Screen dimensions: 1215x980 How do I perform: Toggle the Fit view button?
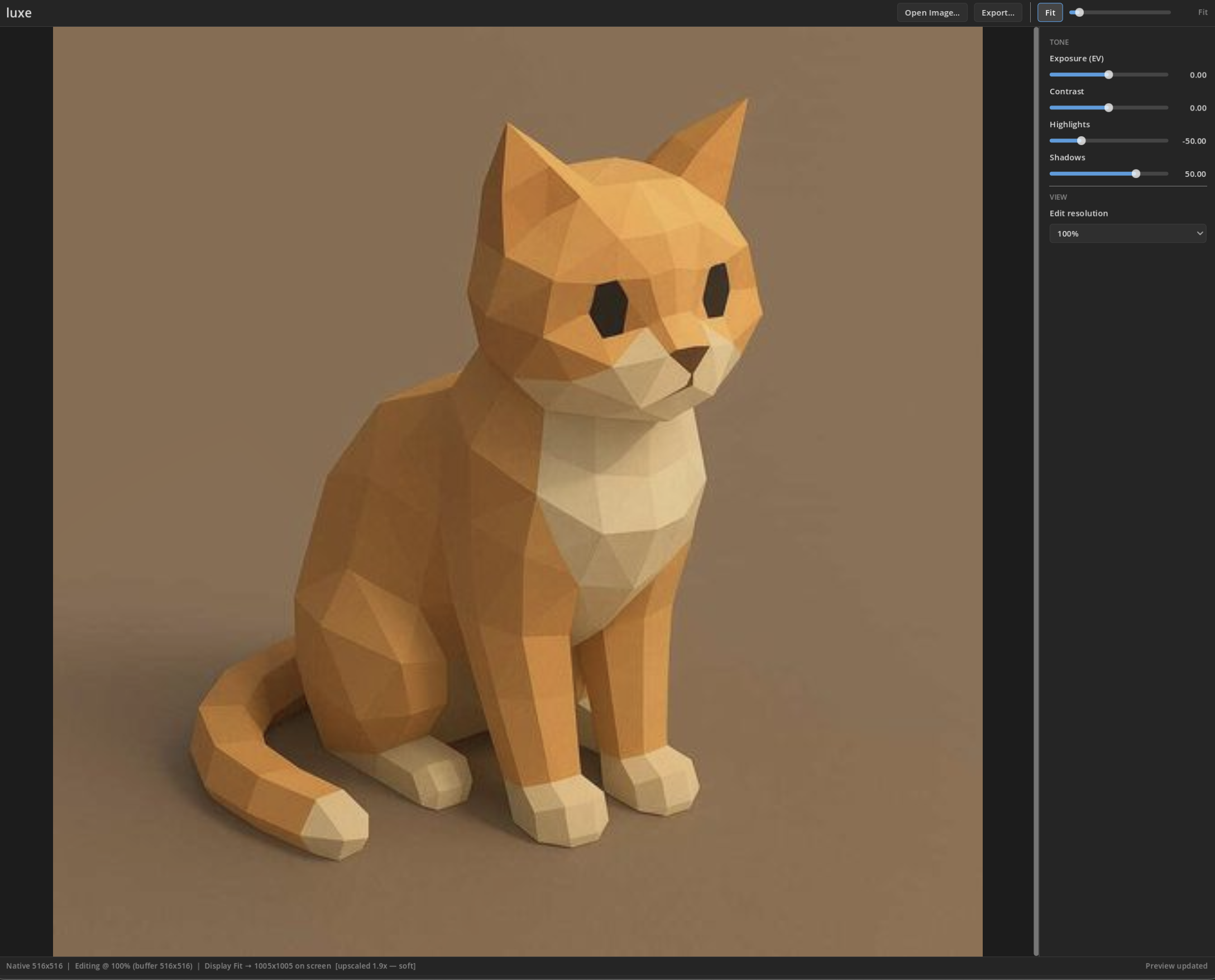point(1050,12)
